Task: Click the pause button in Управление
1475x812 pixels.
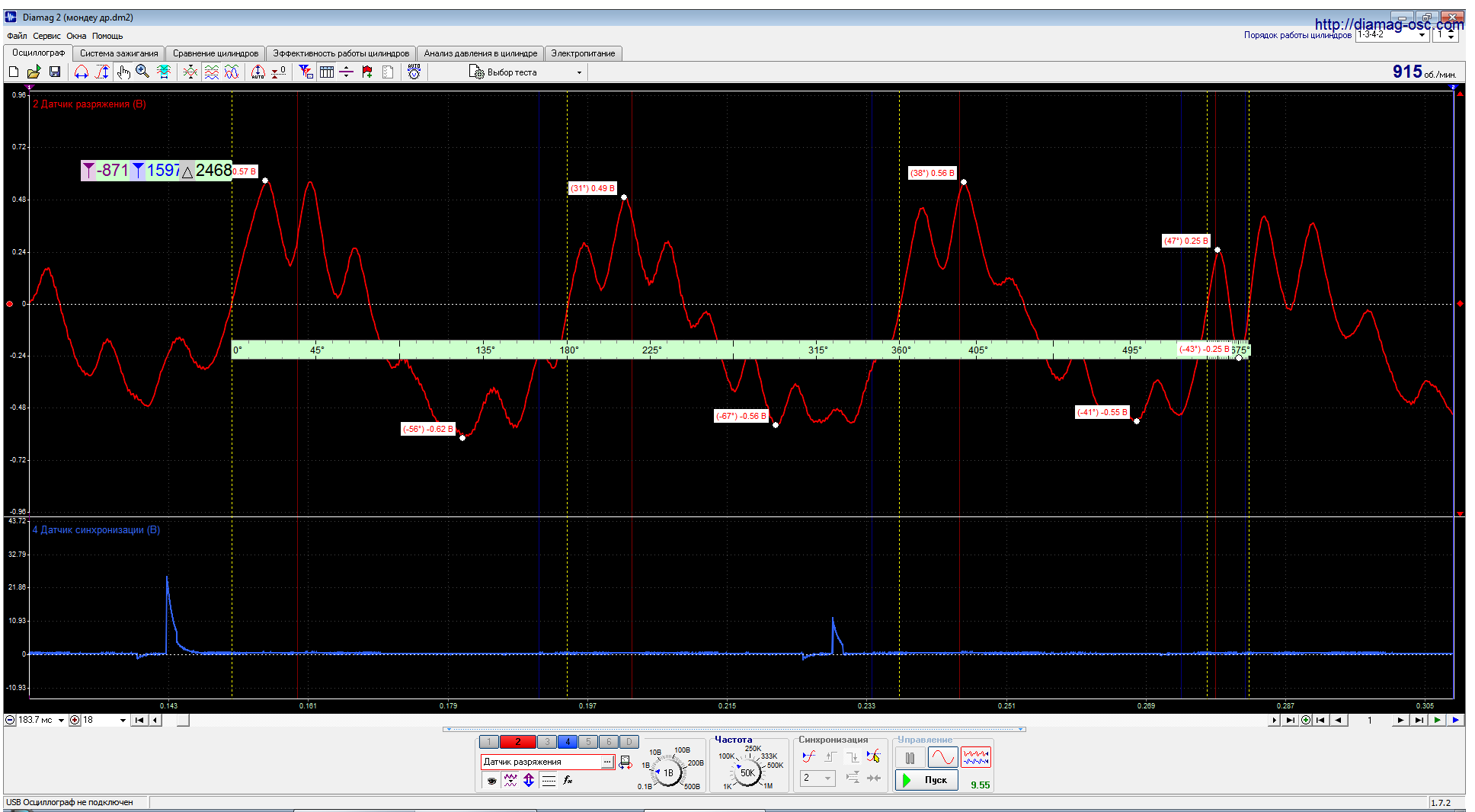Action: pos(910,758)
